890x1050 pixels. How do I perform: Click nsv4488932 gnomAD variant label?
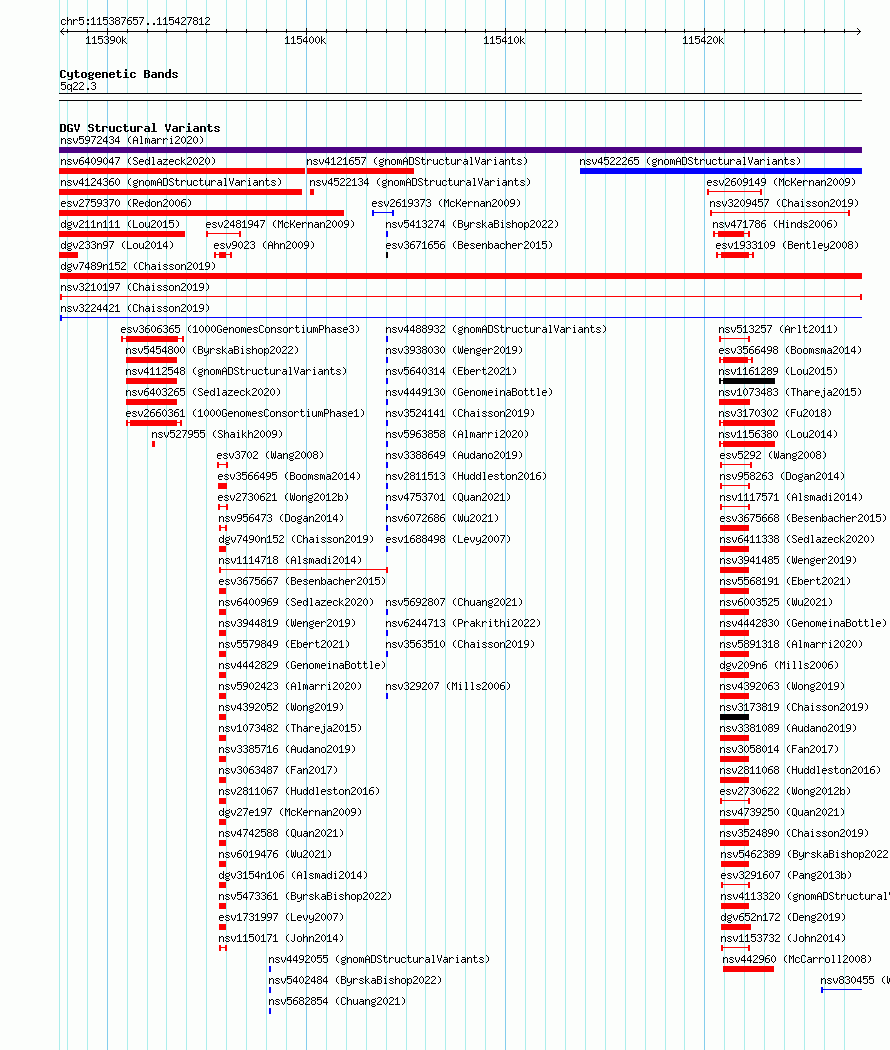[x=496, y=329]
